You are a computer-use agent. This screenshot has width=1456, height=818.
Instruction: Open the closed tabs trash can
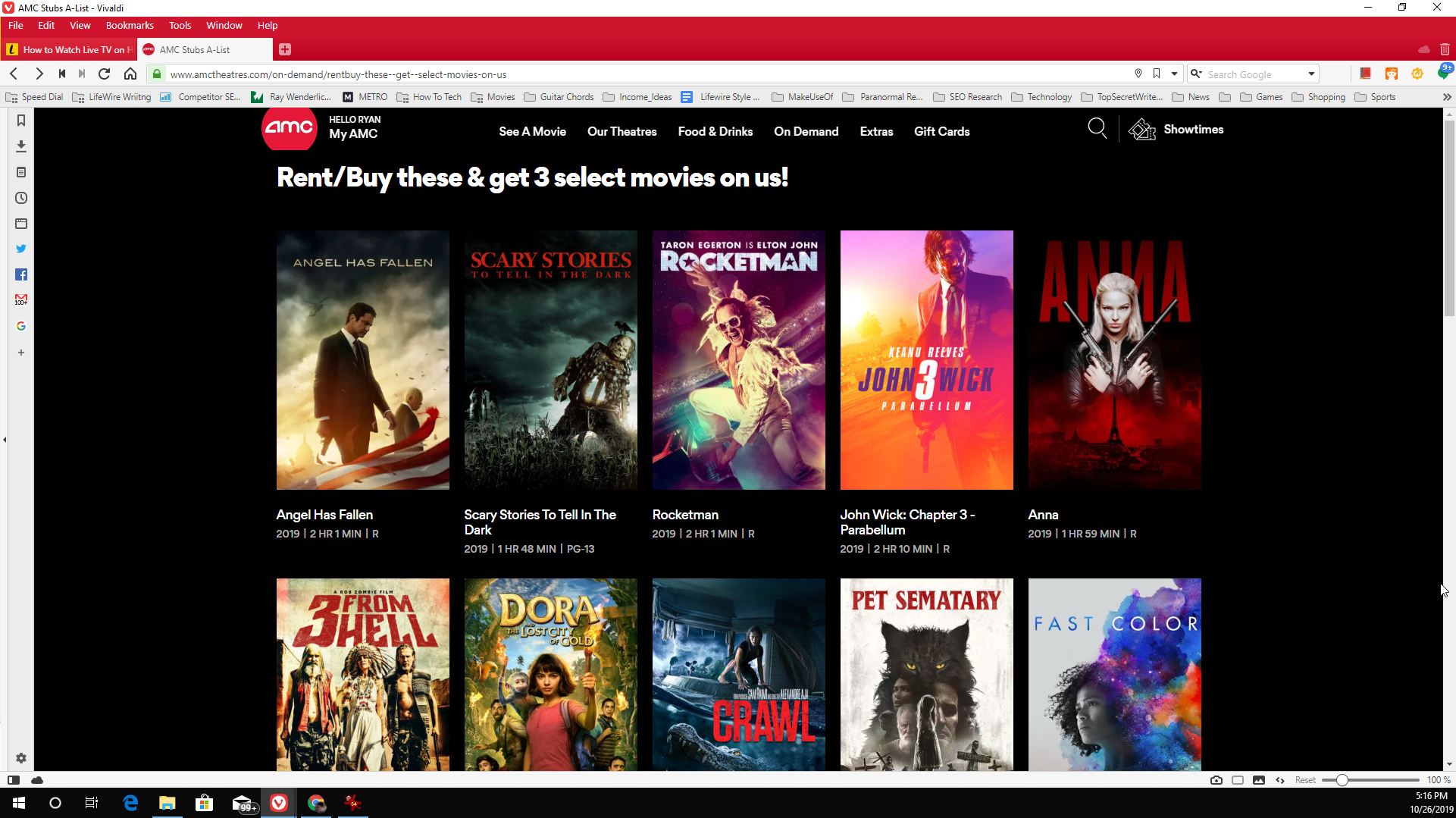click(1445, 49)
